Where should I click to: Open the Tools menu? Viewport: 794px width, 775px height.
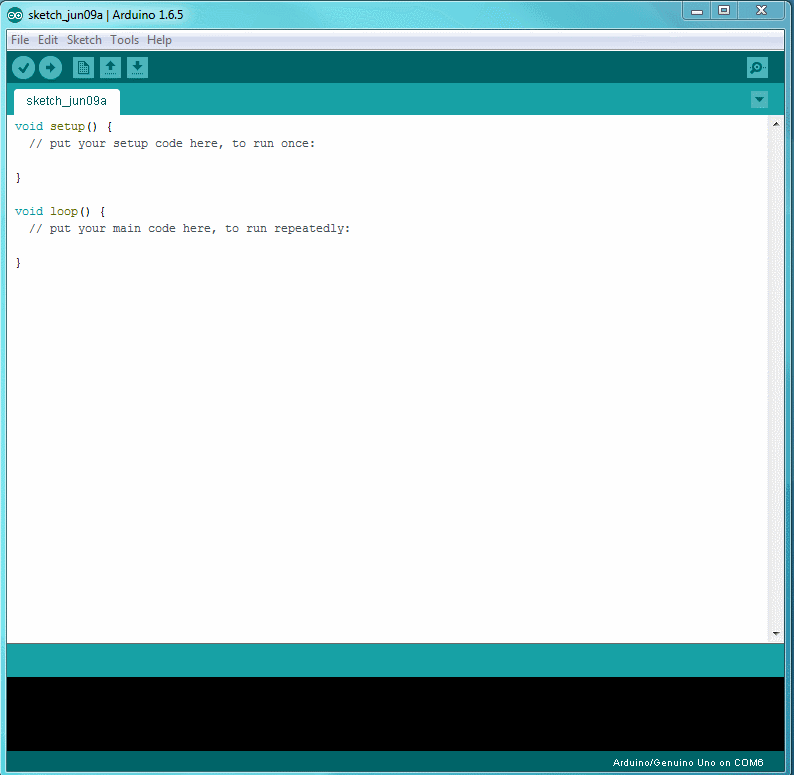pos(125,40)
